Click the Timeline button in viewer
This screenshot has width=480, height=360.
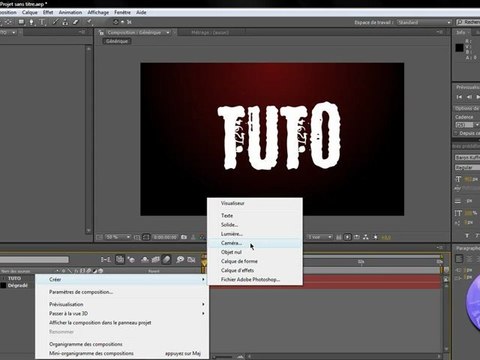click(357, 237)
